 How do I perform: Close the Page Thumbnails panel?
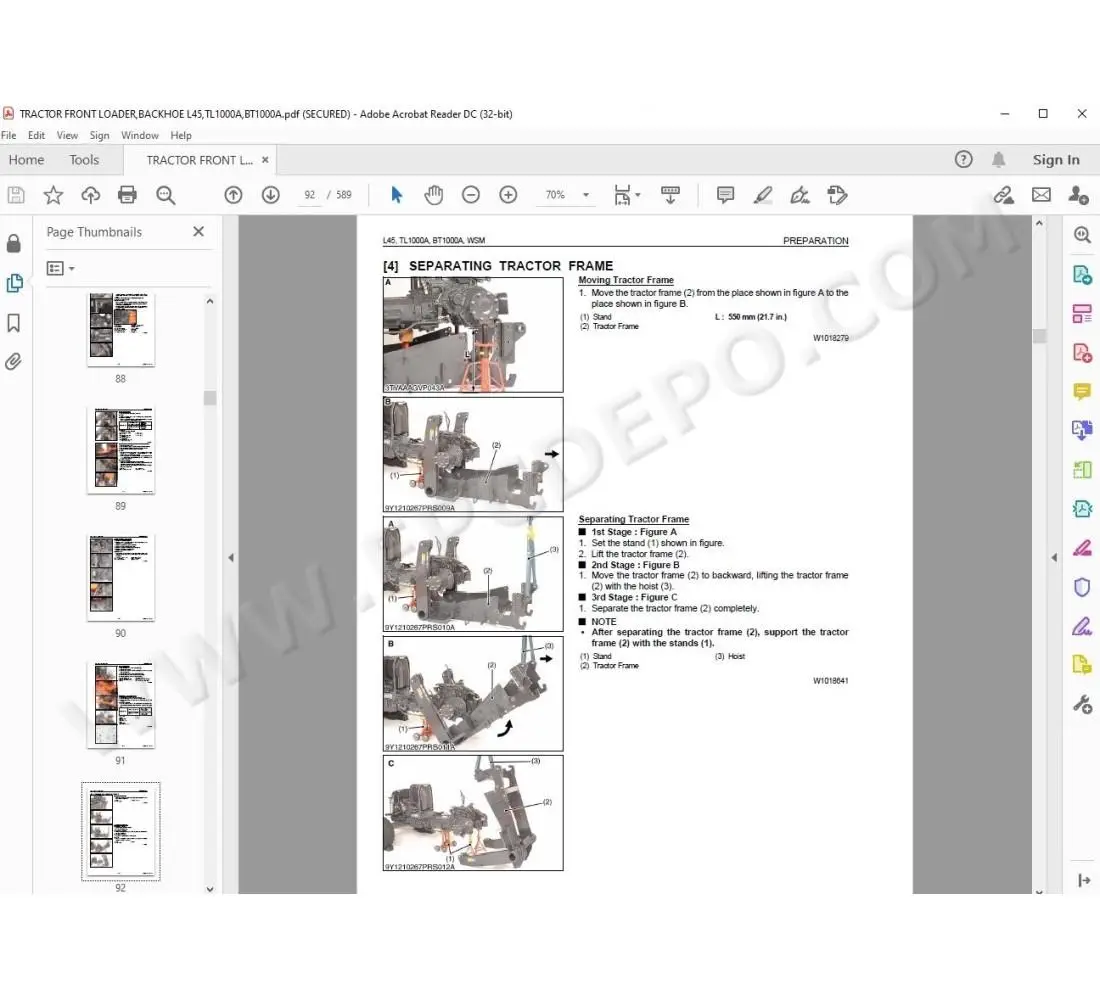pyautogui.click(x=199, y=232)
